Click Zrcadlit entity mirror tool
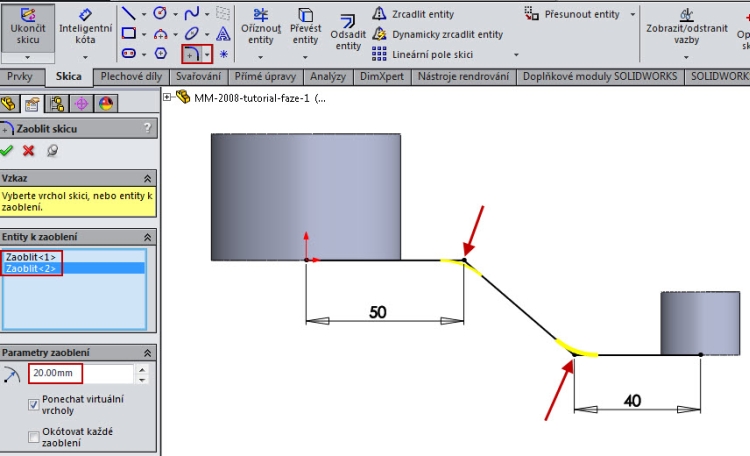 click(x=413, y=14)
